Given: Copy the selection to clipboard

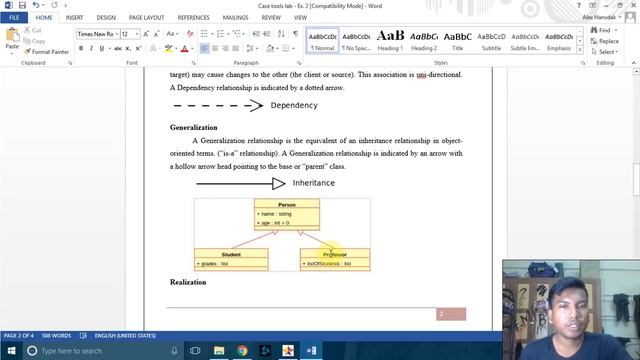Looking at the screenshot, I should (x=34, y=41).
